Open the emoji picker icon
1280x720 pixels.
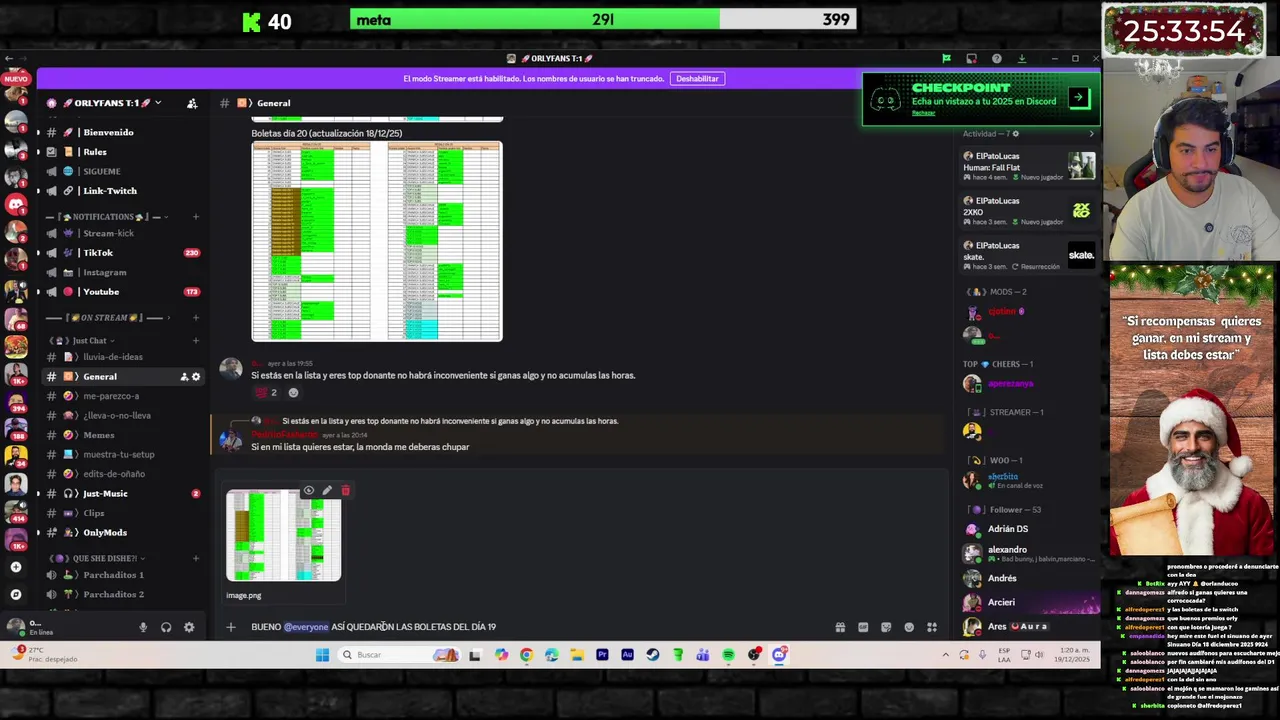coord(909,627)
